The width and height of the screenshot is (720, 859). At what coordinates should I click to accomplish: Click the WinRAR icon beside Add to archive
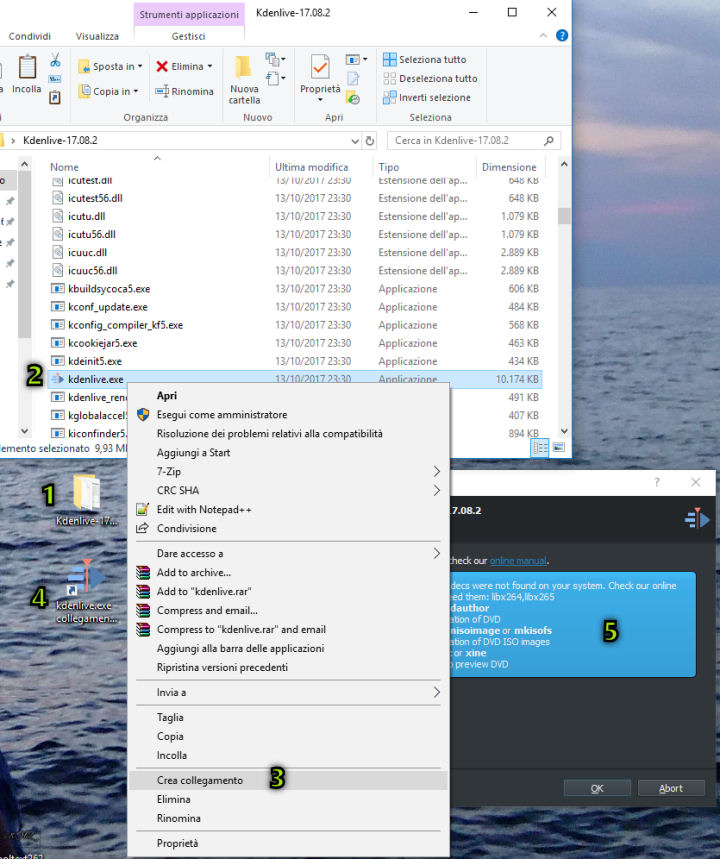click(143, 572)
